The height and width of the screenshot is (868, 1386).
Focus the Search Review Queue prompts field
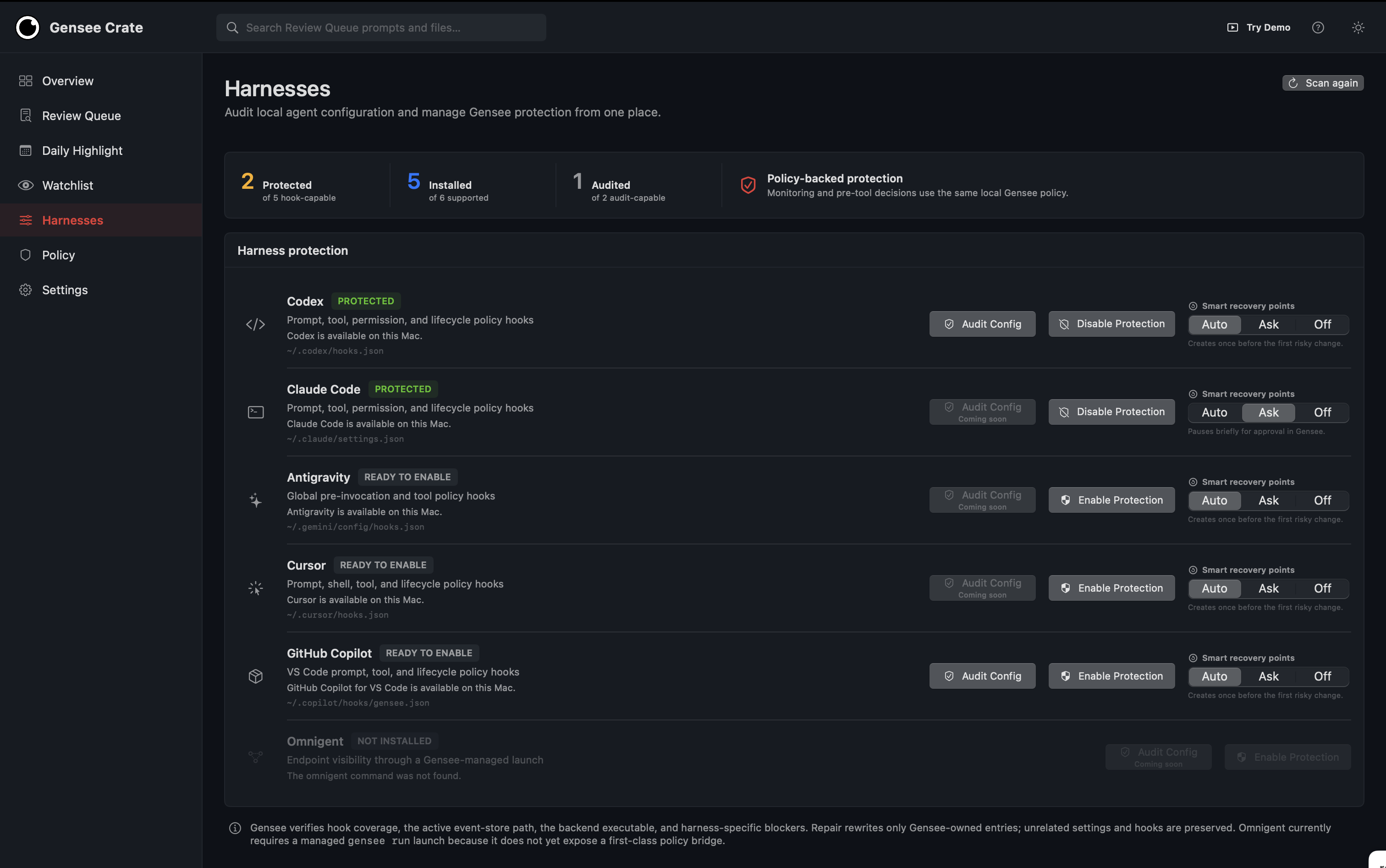coord(381,27)
